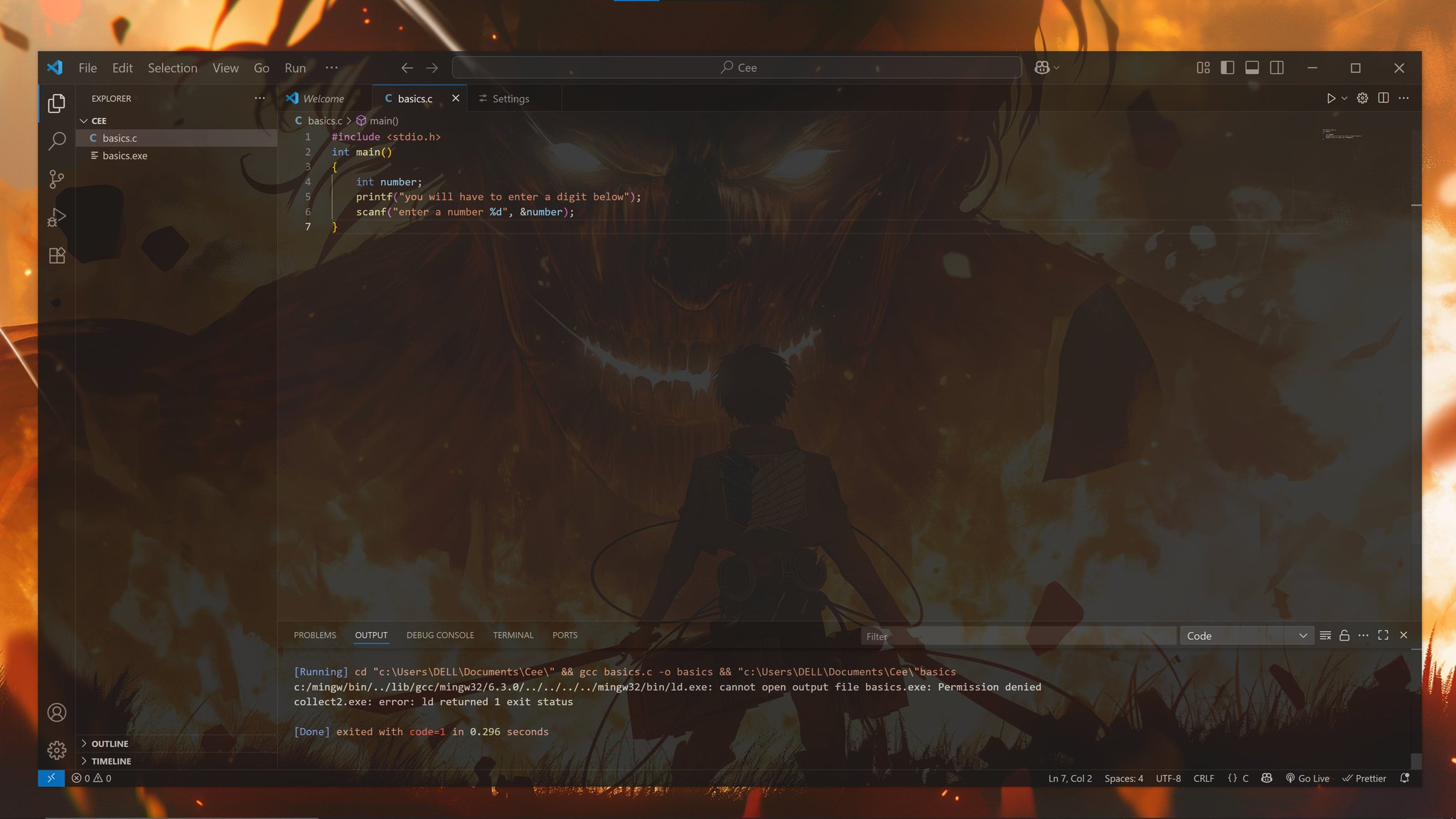Open the Copilot chat icon in title bar

pos(1042,68)
